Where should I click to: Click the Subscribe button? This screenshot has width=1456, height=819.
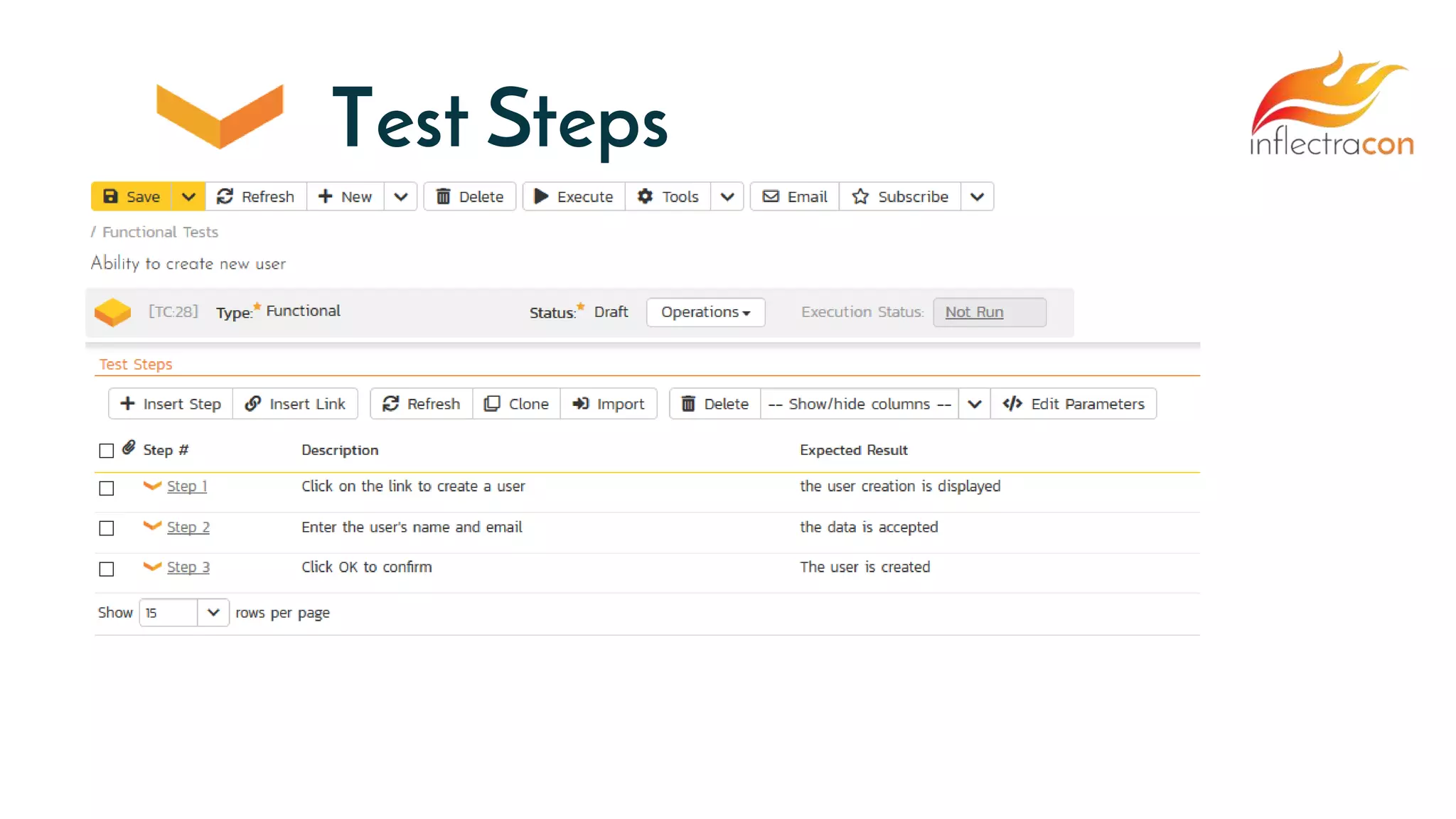(x=900, y=196)
